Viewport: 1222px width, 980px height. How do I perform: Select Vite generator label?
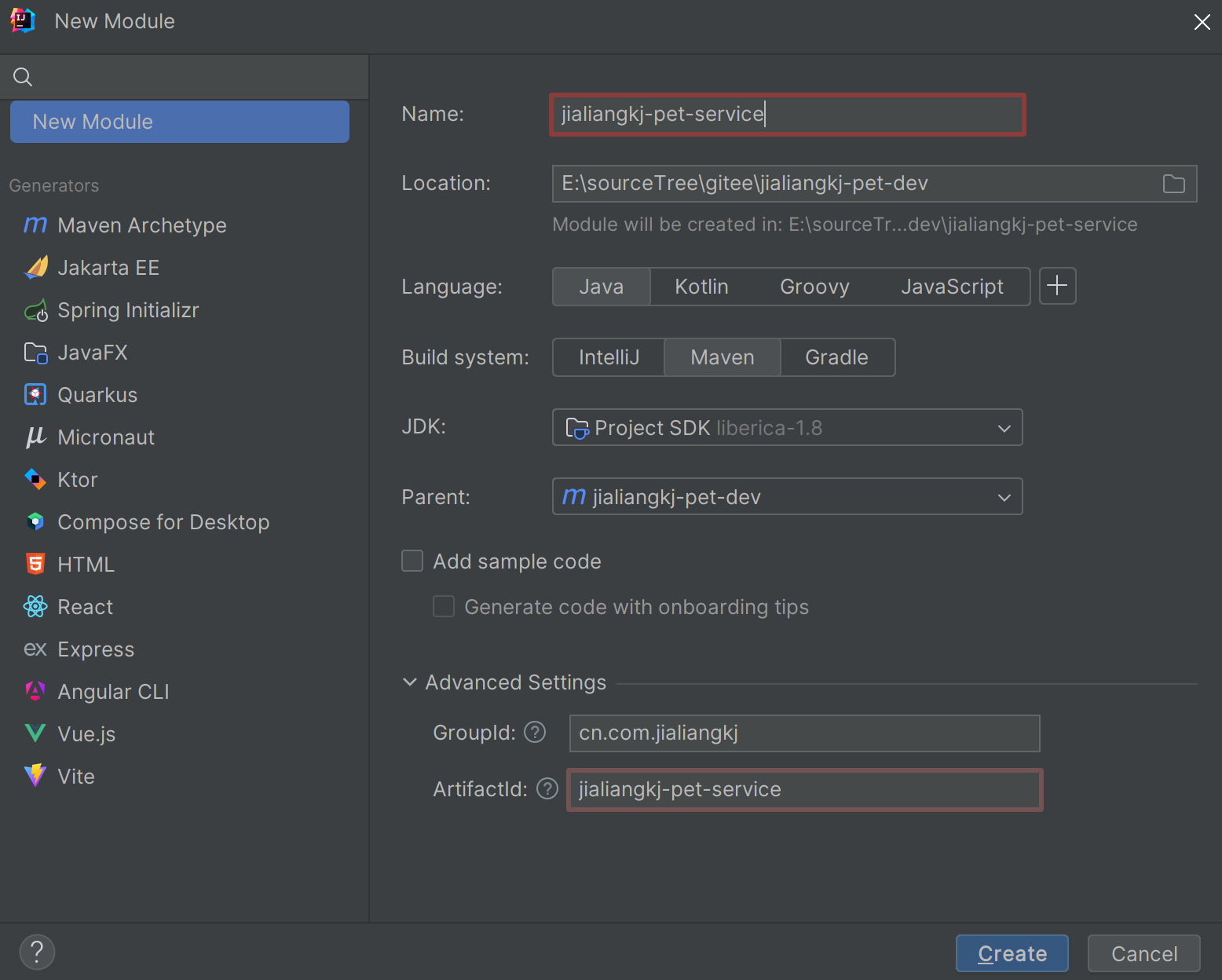[76, 777]
